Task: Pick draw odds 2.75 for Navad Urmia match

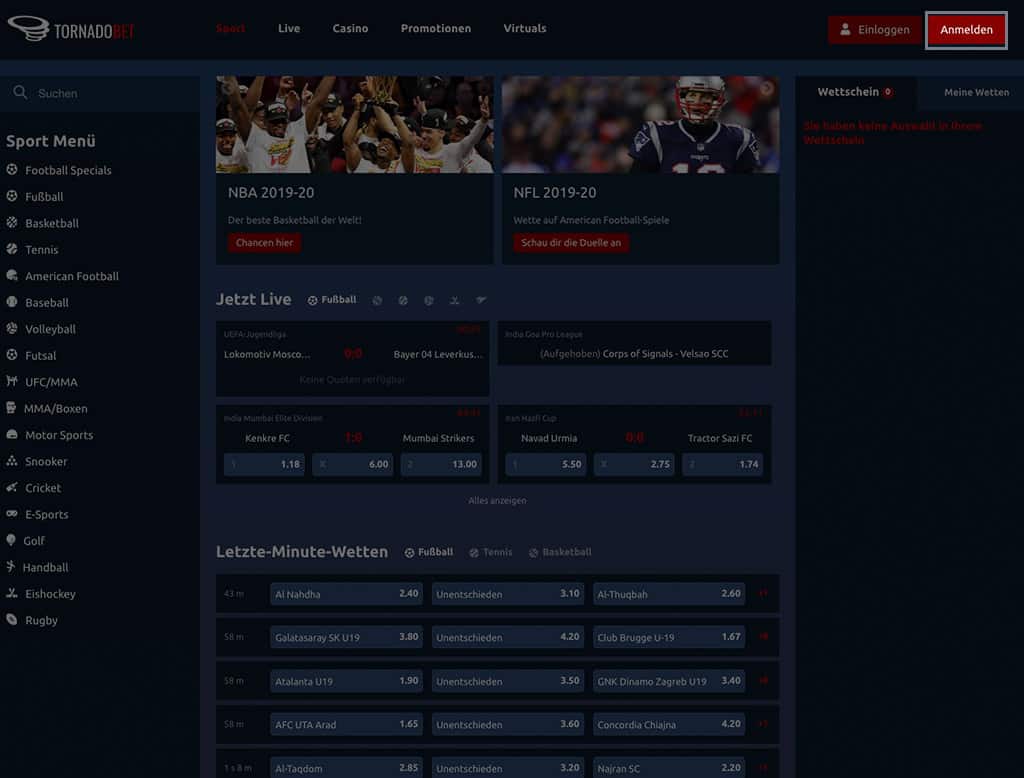Action: [634, 464]
